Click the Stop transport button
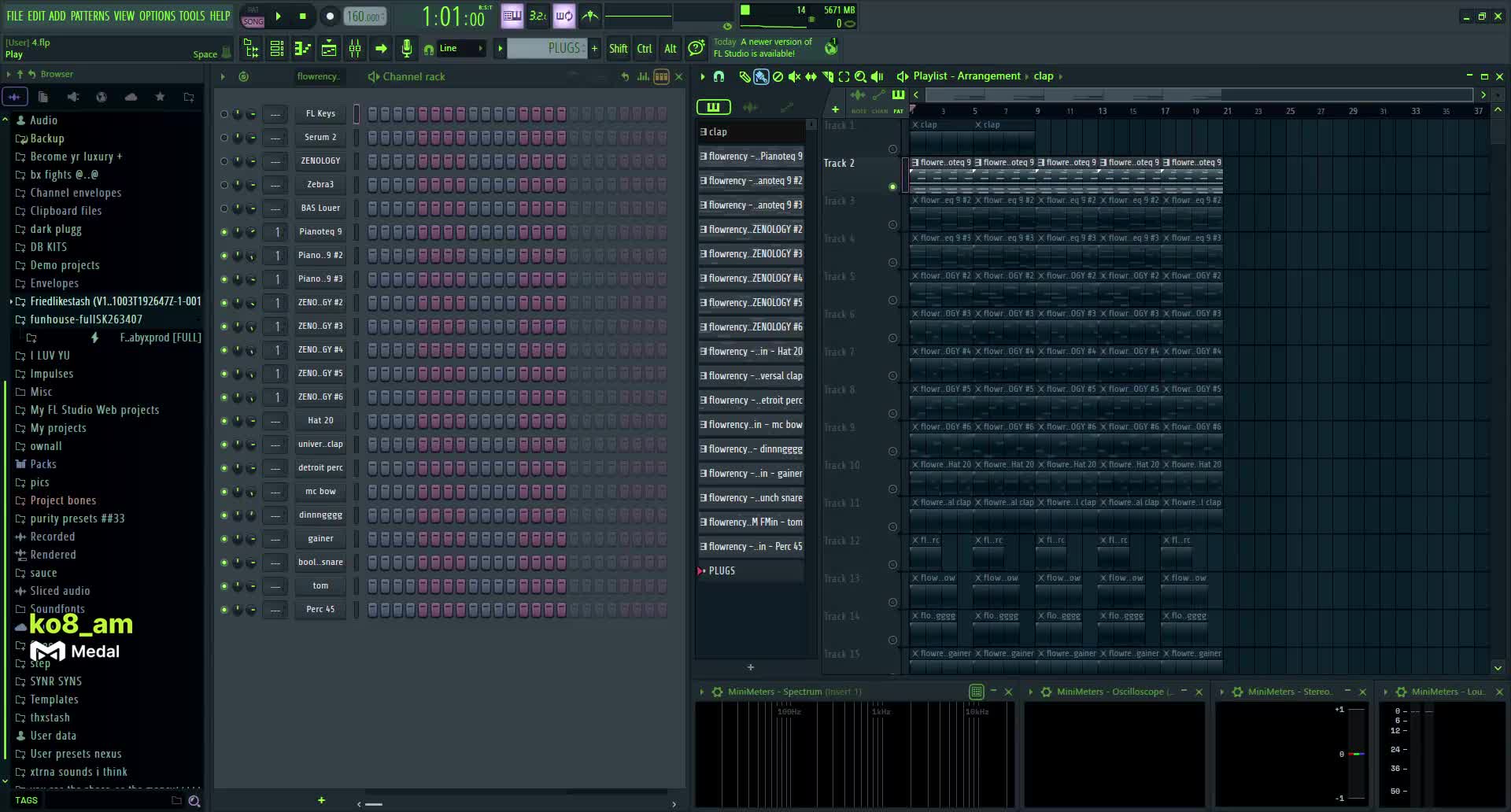This screenshot has width=1511, height=812. point(302,16)
